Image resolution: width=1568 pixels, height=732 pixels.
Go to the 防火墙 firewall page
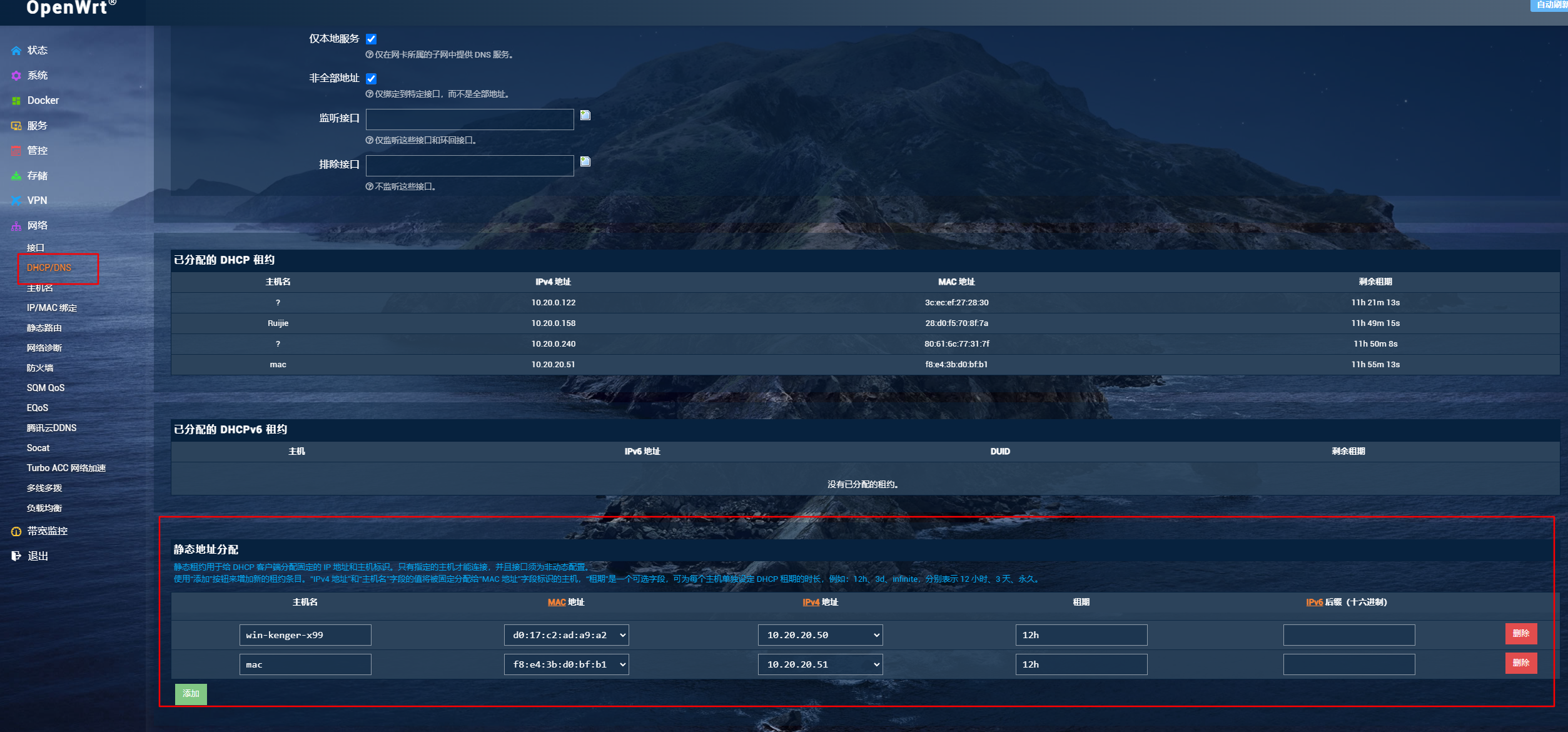coord(40,368)
